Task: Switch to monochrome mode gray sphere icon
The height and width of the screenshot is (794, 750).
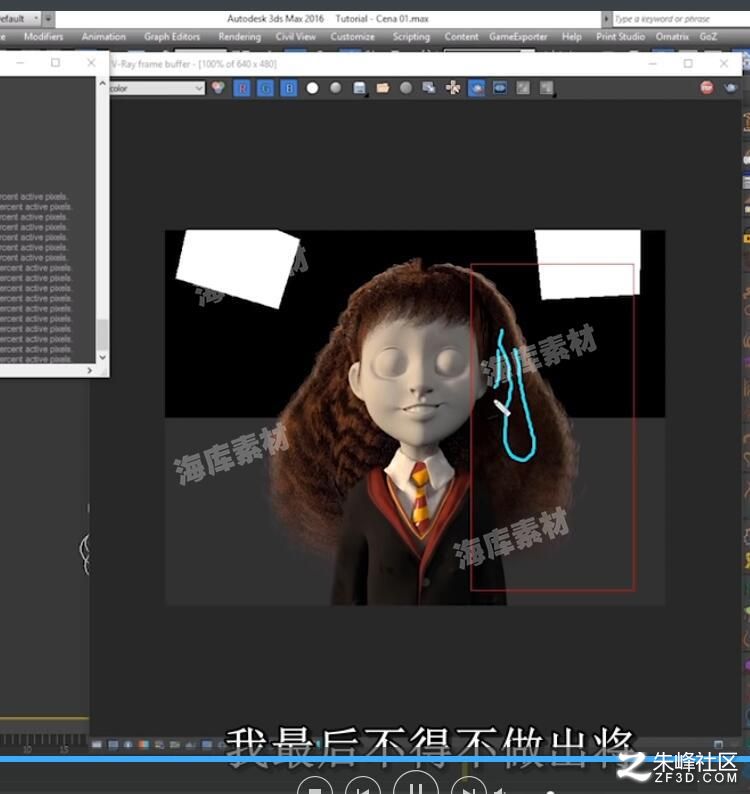Action: pos(335,88)
